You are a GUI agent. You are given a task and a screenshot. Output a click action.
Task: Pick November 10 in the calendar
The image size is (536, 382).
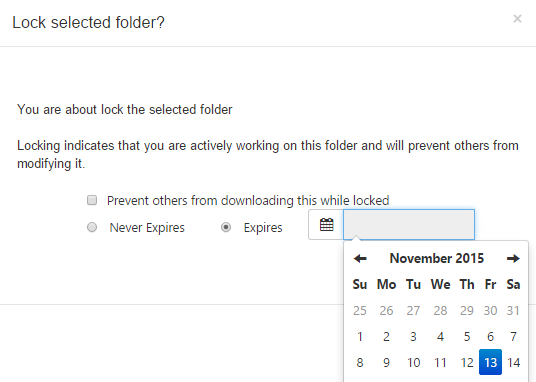tap(413, 362)
